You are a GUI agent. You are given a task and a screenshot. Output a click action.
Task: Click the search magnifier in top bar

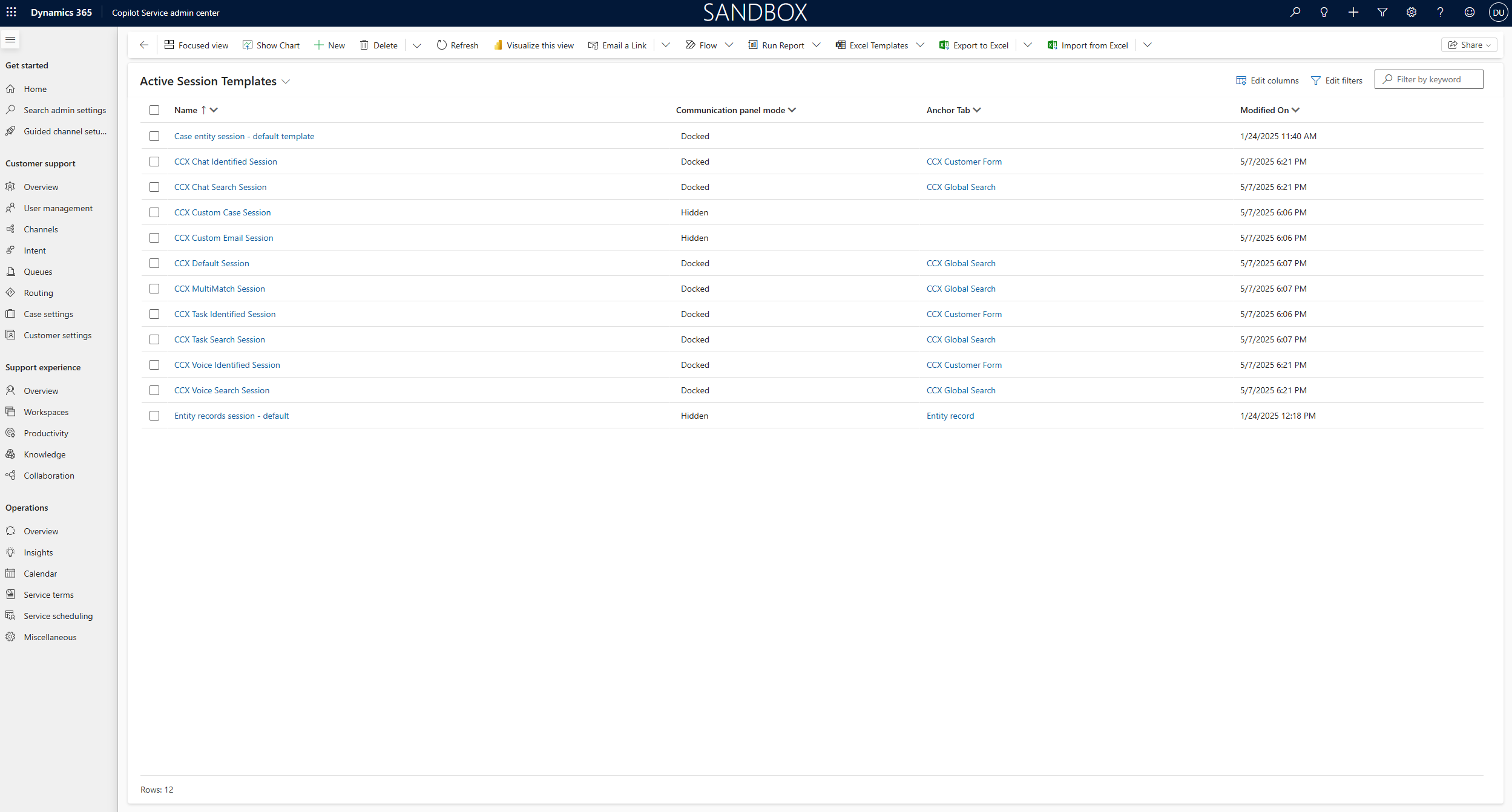[1295, 12]
